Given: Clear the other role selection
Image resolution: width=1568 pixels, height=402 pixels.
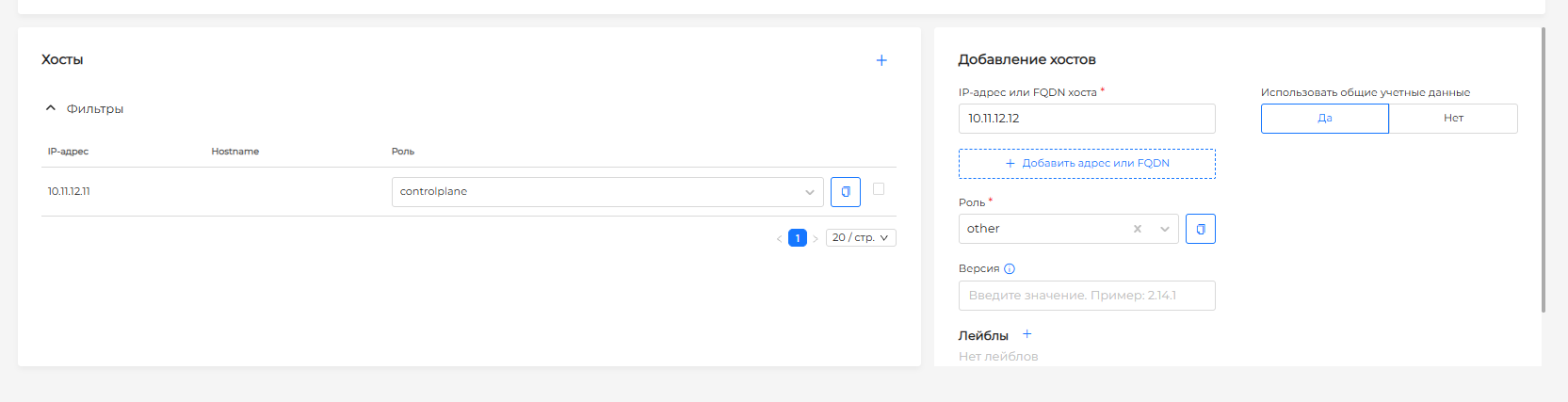Looking at the screenshot, I should pos(1138,229).
